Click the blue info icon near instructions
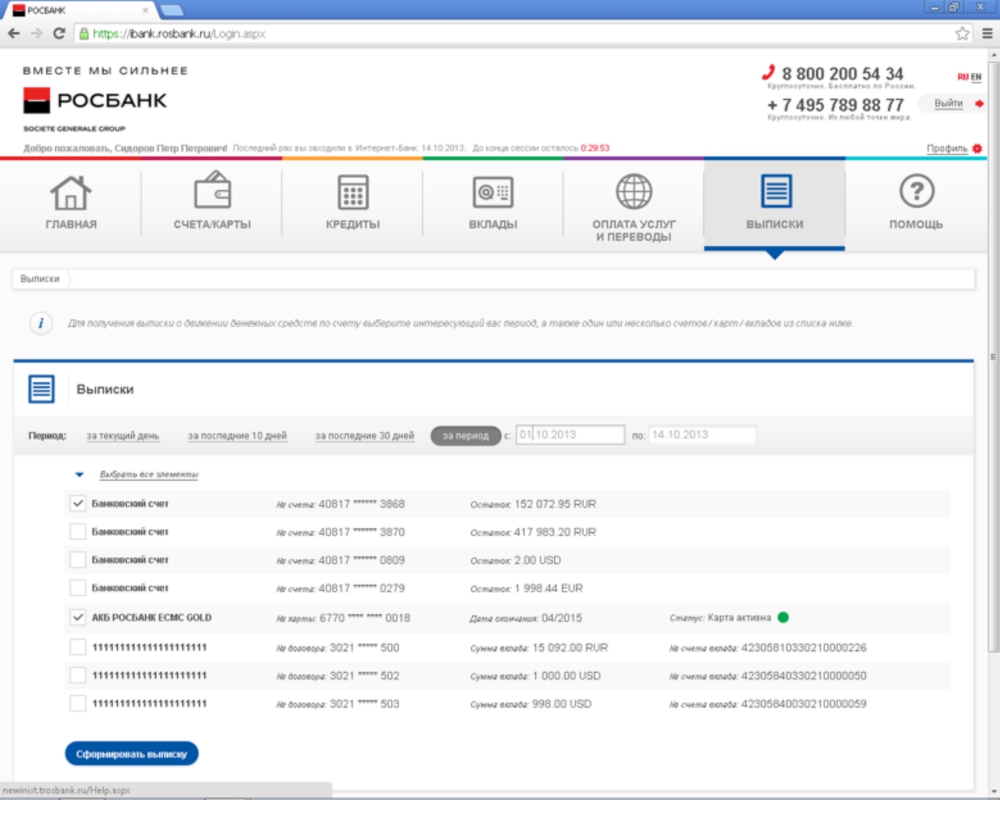 click(x=41, y=323)
